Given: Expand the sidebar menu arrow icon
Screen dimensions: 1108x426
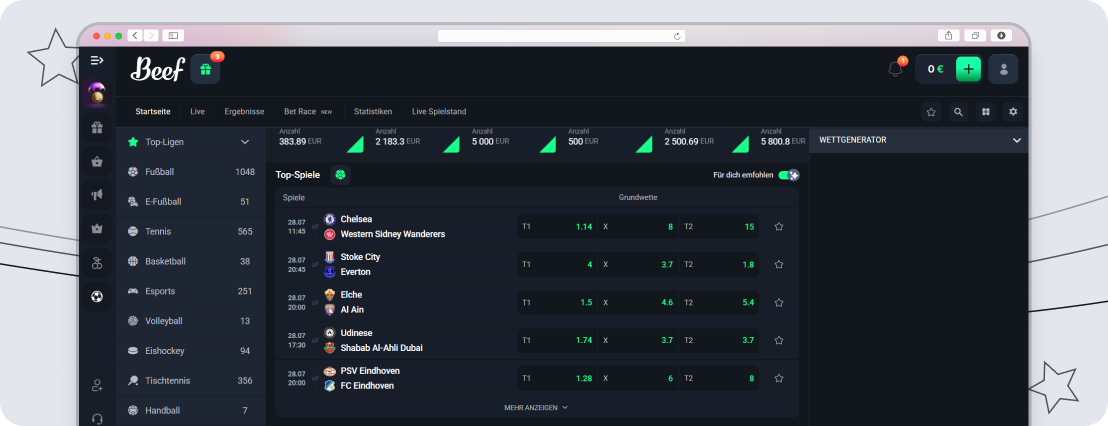Looking at the screenshot, I should [x=97, y=61].
